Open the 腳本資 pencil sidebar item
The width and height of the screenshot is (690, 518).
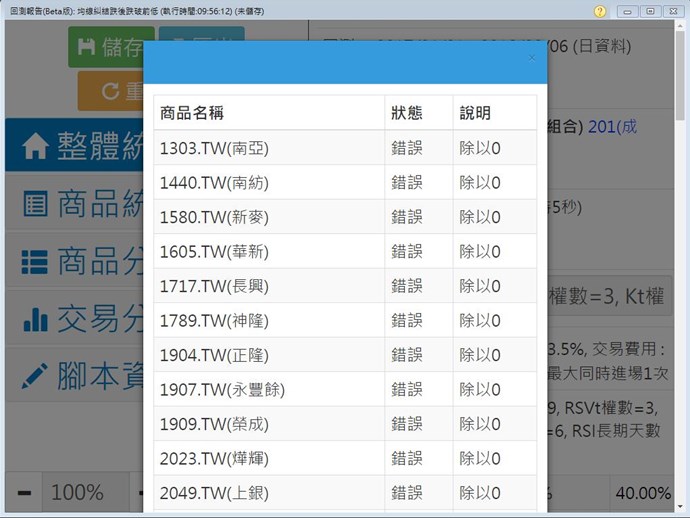pos(74,375)
